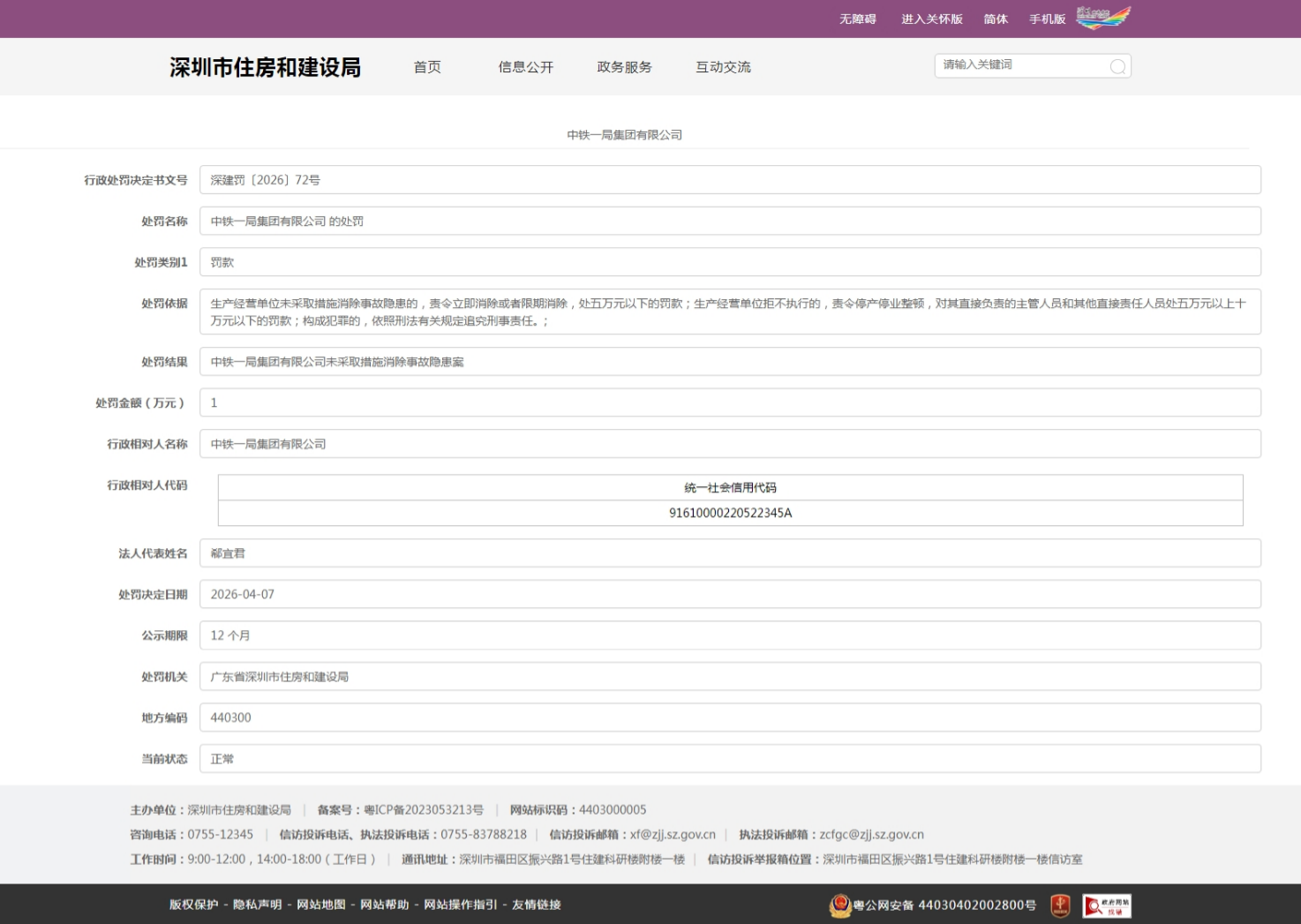Open 版权保护 footer link
Screen dimensions: 1301x924
click(x=193, y=905)
